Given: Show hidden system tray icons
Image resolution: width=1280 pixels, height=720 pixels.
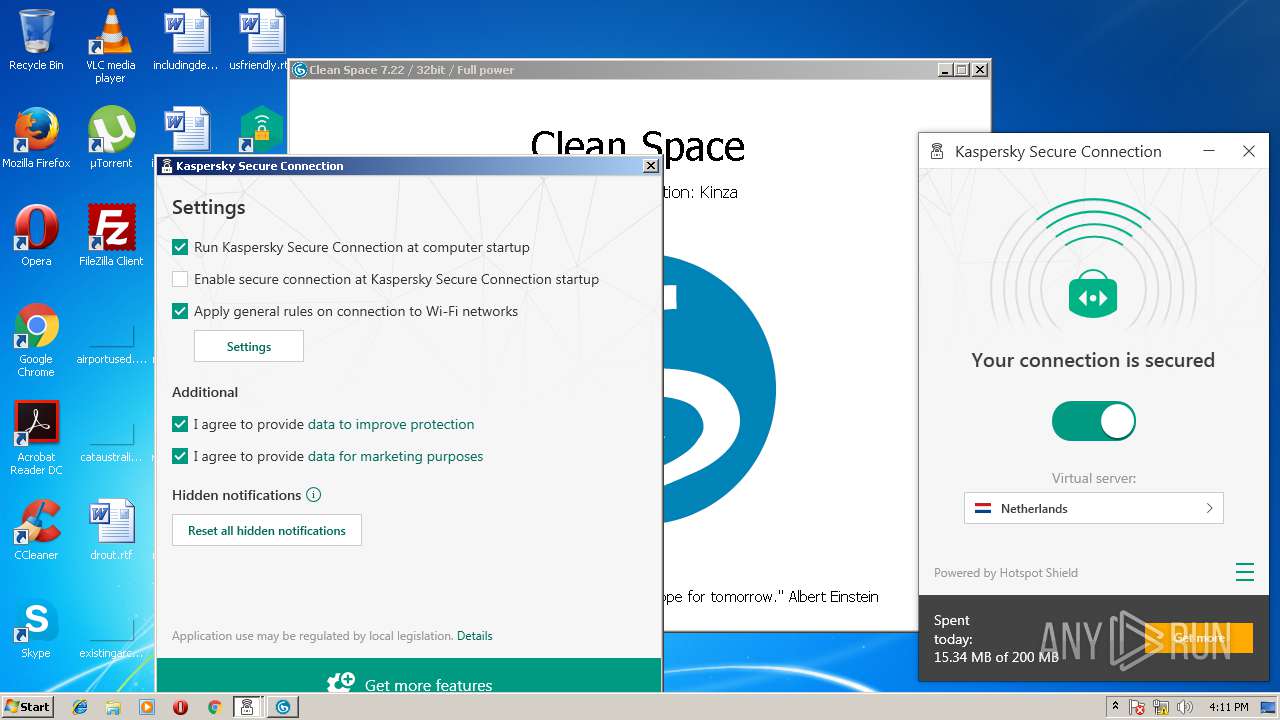Looking at the screenshot, I should [x=1115, y=707].
